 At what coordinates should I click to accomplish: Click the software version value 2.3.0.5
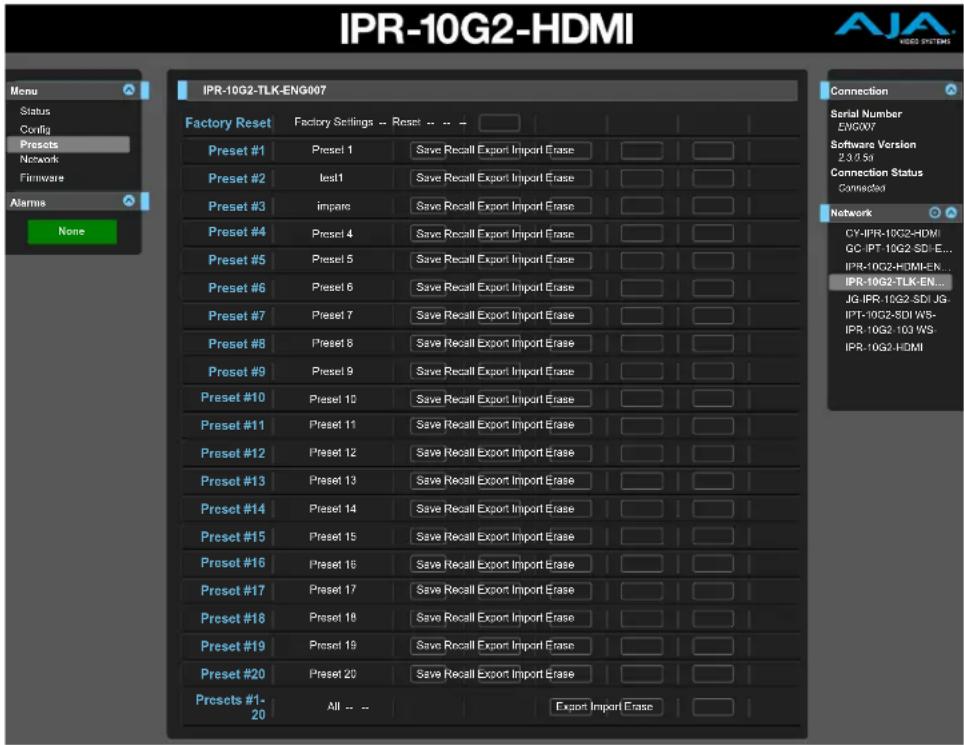tap(855, 157)
